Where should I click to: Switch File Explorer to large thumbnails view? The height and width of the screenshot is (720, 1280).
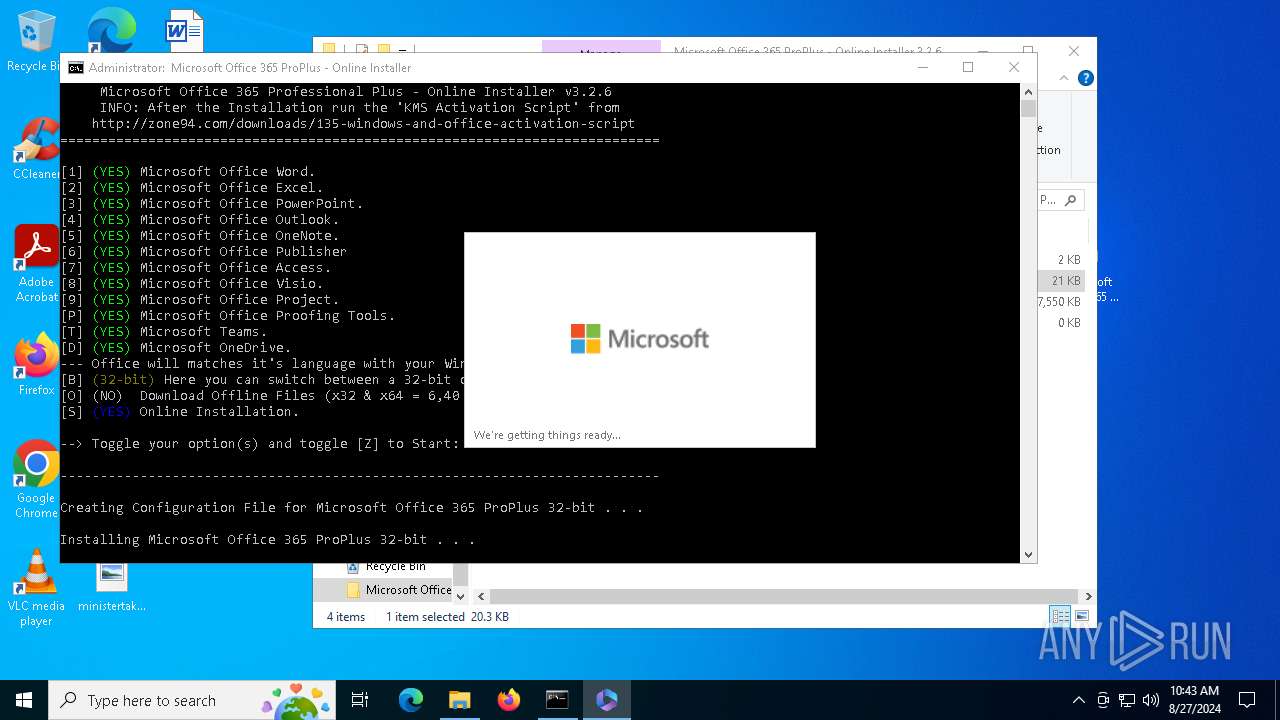pos(1081,616)
